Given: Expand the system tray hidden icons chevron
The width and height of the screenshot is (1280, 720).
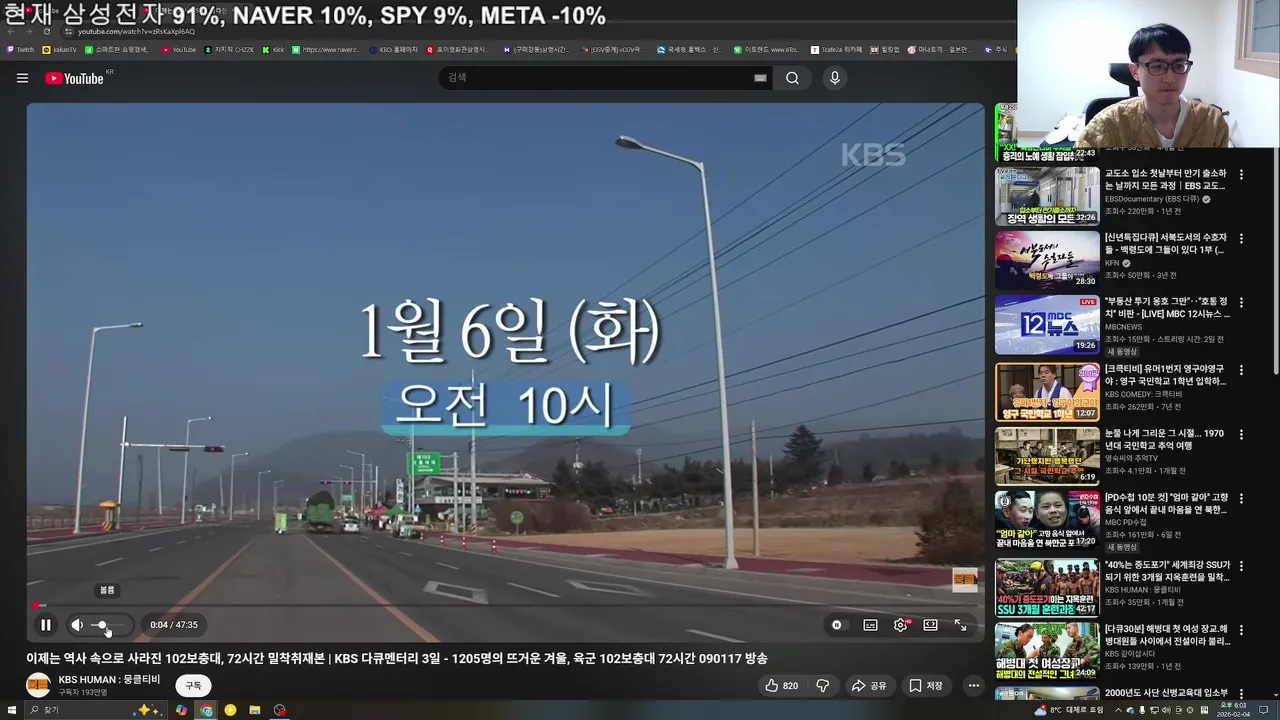Looking at the screenshot, I should 1120,710.
